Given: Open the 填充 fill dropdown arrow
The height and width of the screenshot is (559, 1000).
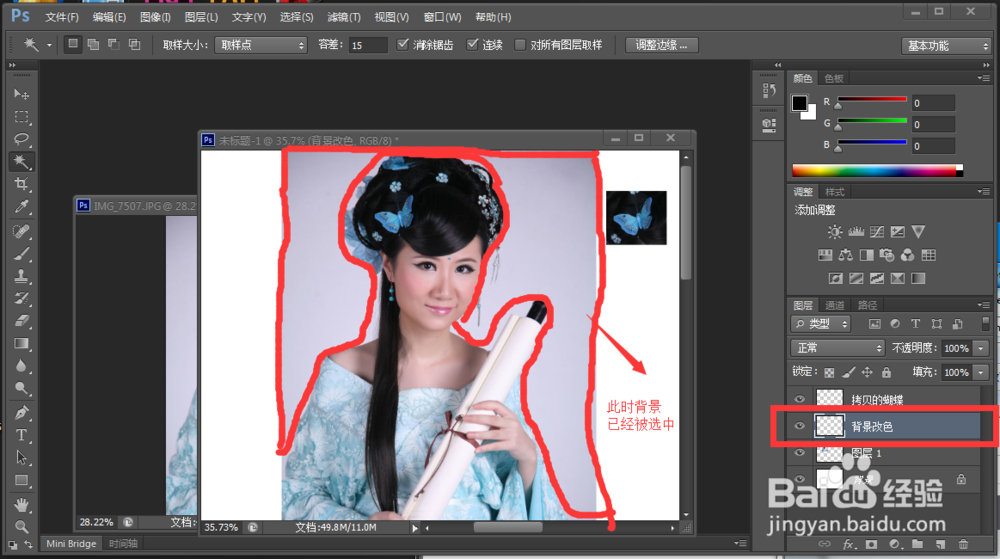Looking at the screenshot, I should (981, 372).
